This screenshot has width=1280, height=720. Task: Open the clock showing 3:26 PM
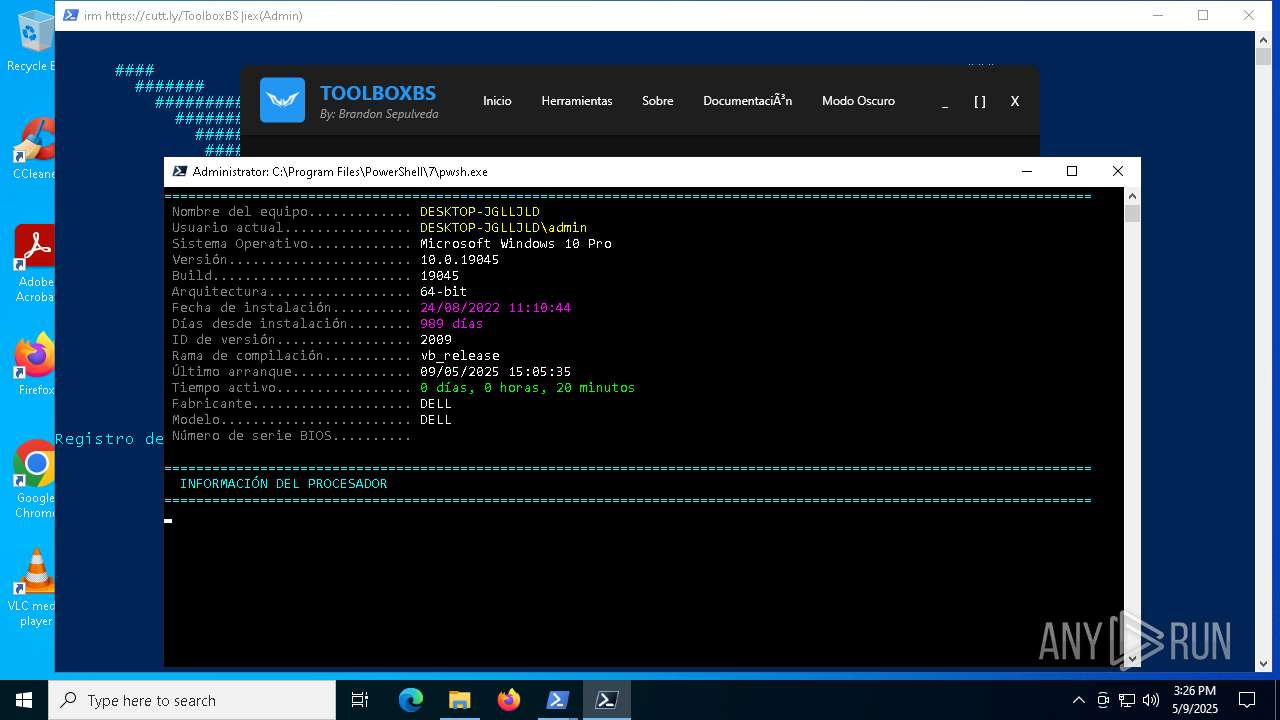click(1195, 700)
